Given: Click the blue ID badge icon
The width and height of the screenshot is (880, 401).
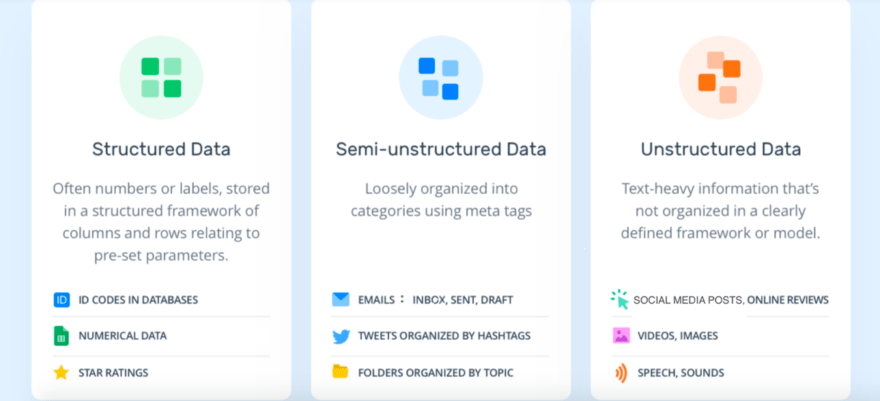Looking at the screenshot, I should coord(61,299).
